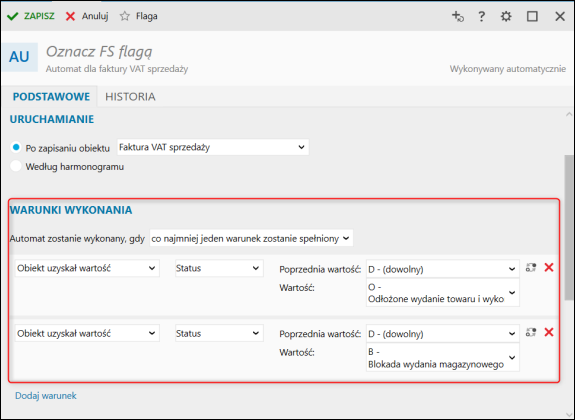The height and width of the screenshot is (420, 575).
Task: Open settings with the gear icon
Action: tap(506, 16)
